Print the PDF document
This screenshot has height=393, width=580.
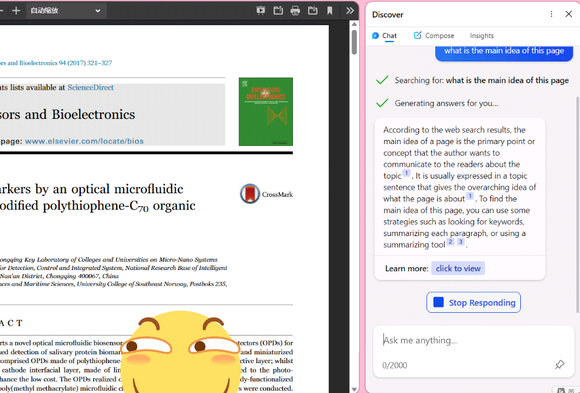click(x=295, y=11)
